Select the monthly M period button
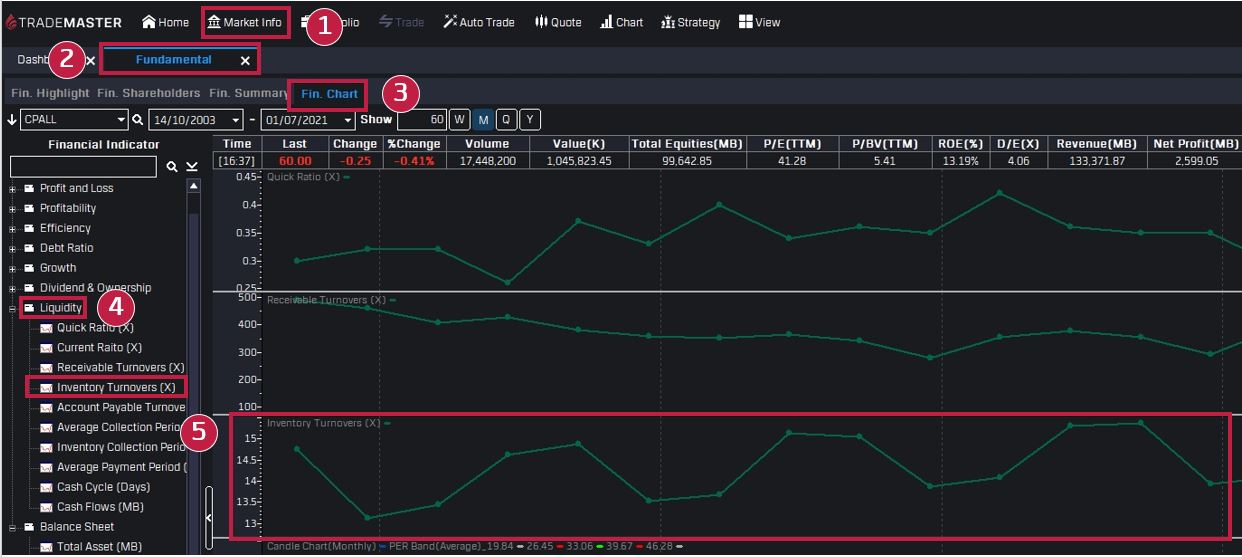The width and height of the screenshot is (1242, 557). coord(483,120)
